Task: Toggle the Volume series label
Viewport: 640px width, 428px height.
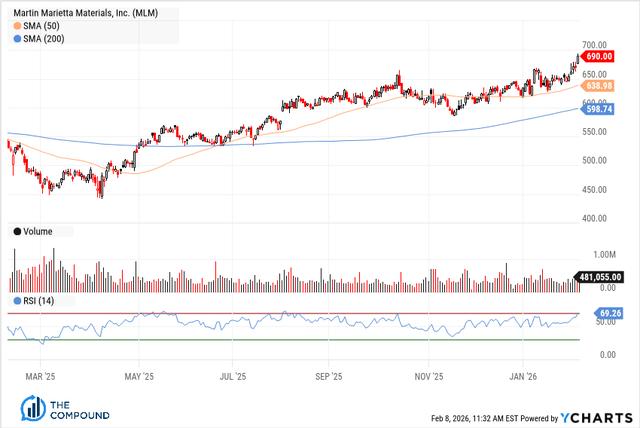Action: 38,231
